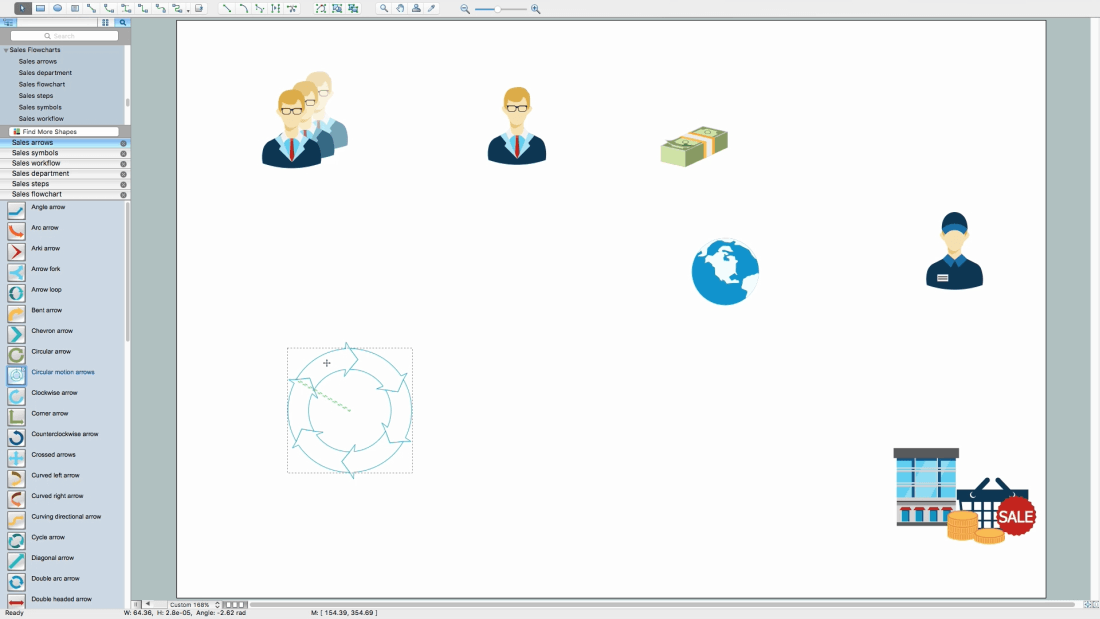Click the zoom slider handle

pos(497,9)
